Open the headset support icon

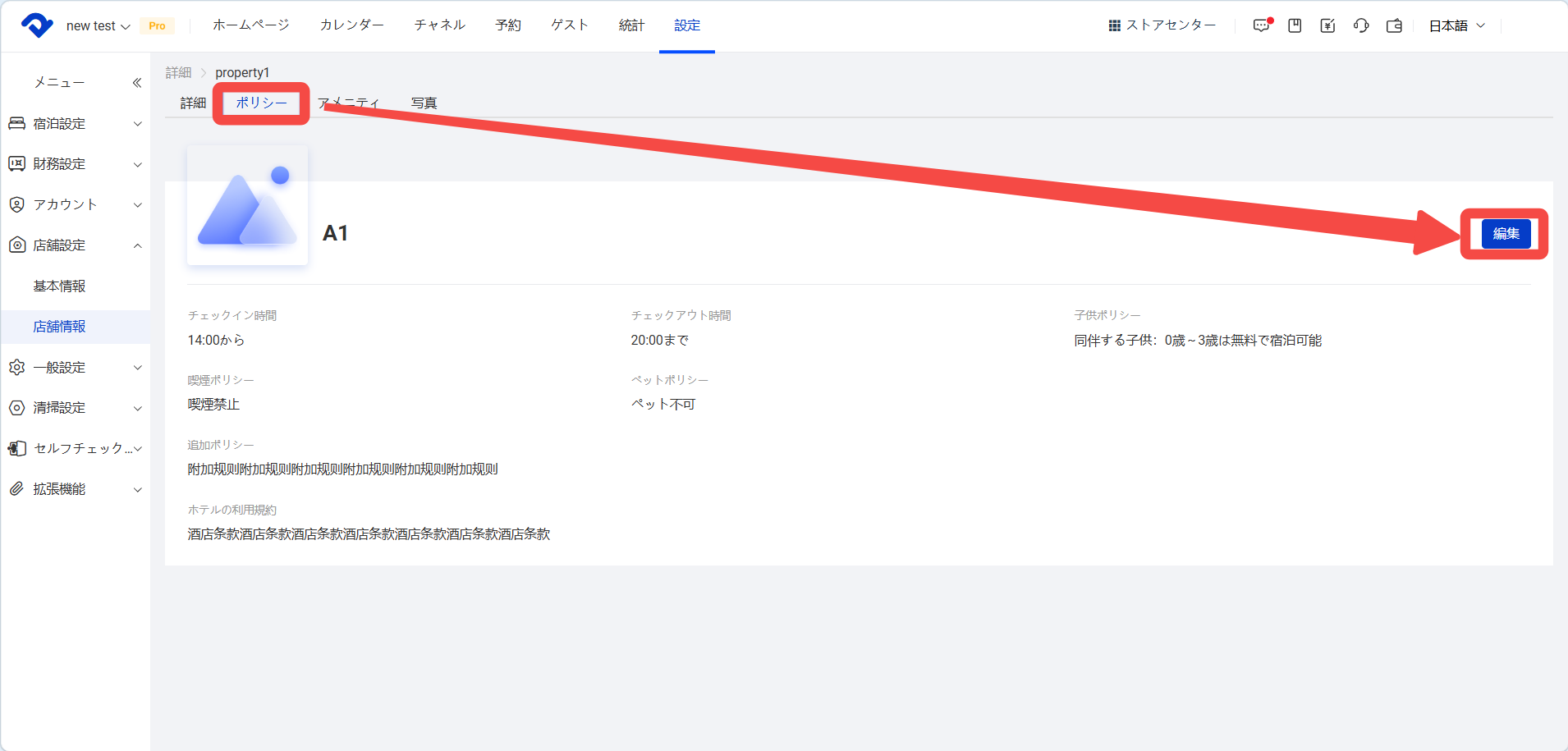pyautogui.click(x=1361, y=25)
